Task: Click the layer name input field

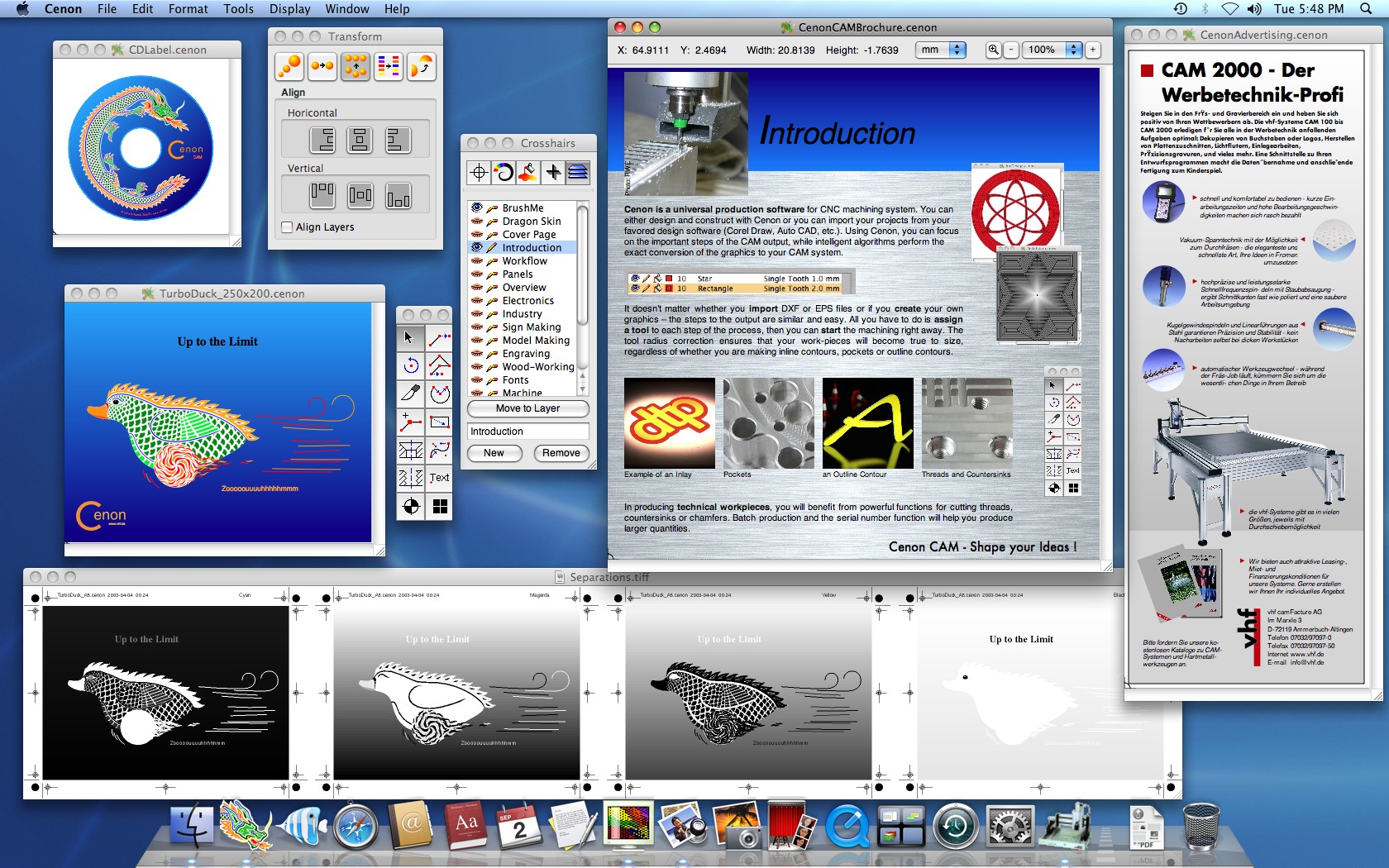Action: (x=527, y=432)
